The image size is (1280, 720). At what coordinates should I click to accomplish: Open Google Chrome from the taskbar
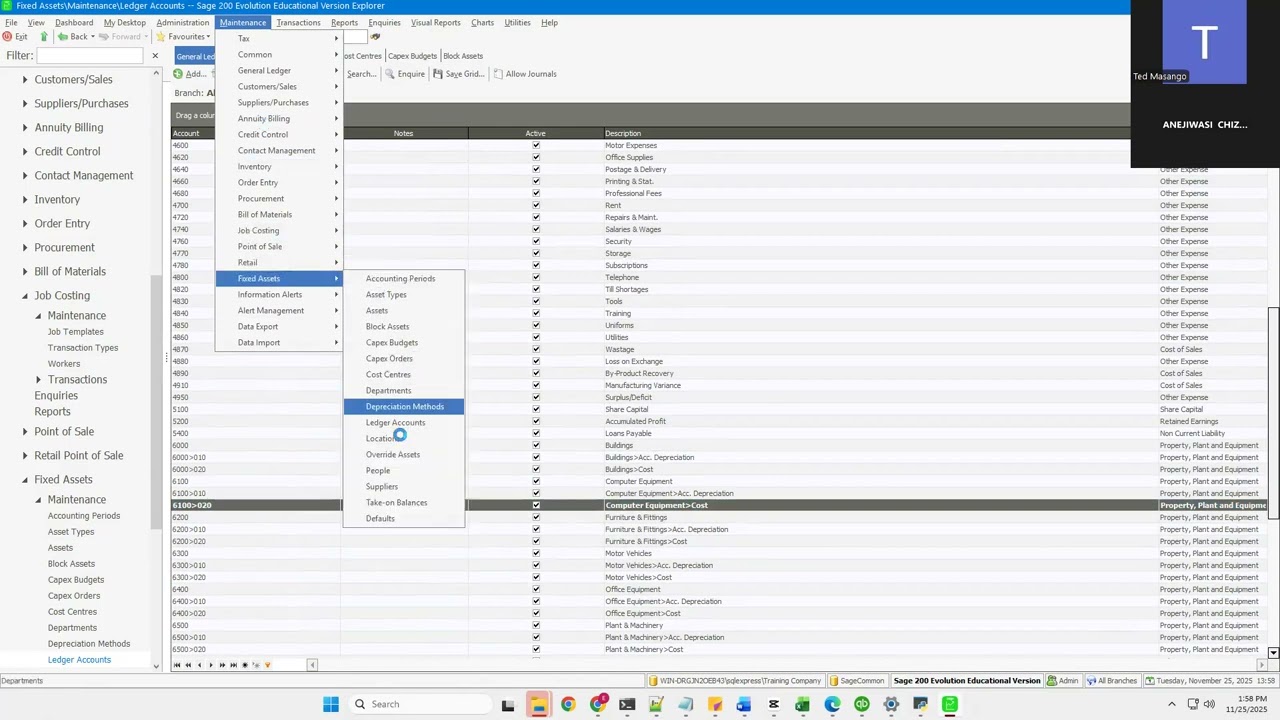coord(568,704)
